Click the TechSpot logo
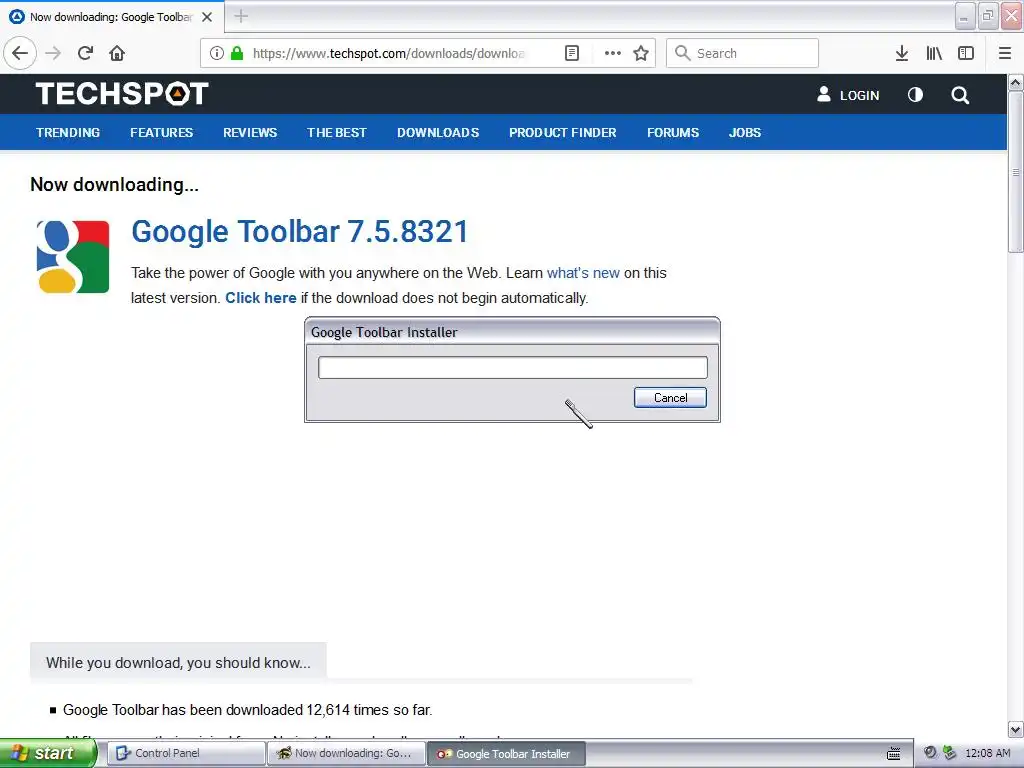 122,93
